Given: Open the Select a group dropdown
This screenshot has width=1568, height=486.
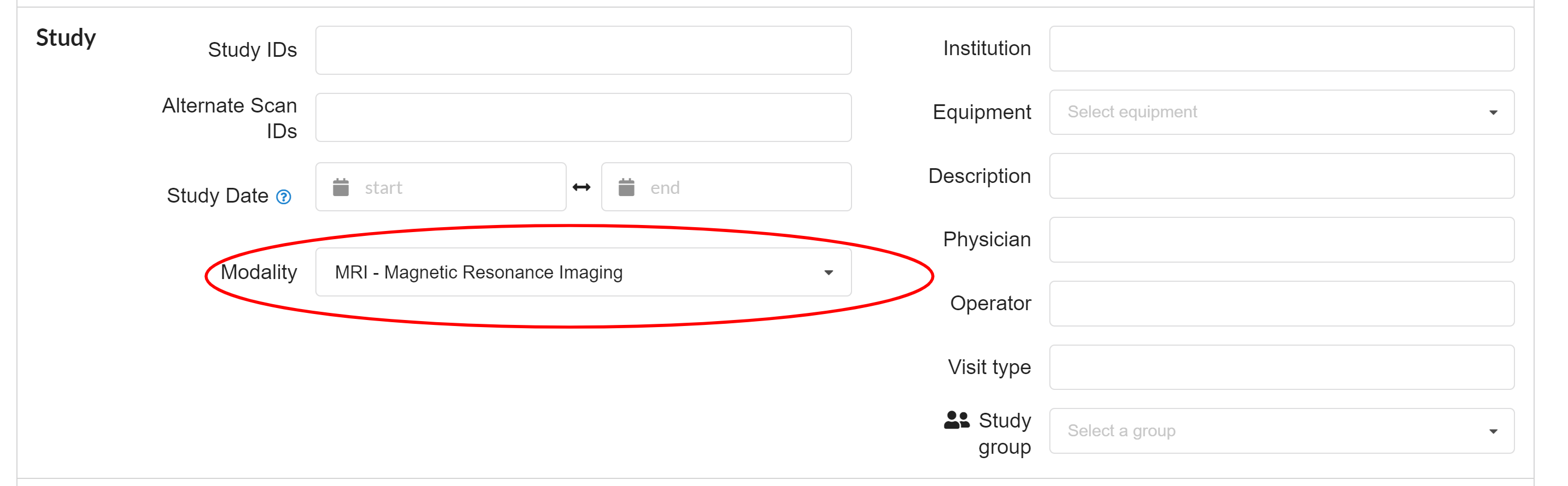Looking at the screenshot, I should click(1281, 431).
